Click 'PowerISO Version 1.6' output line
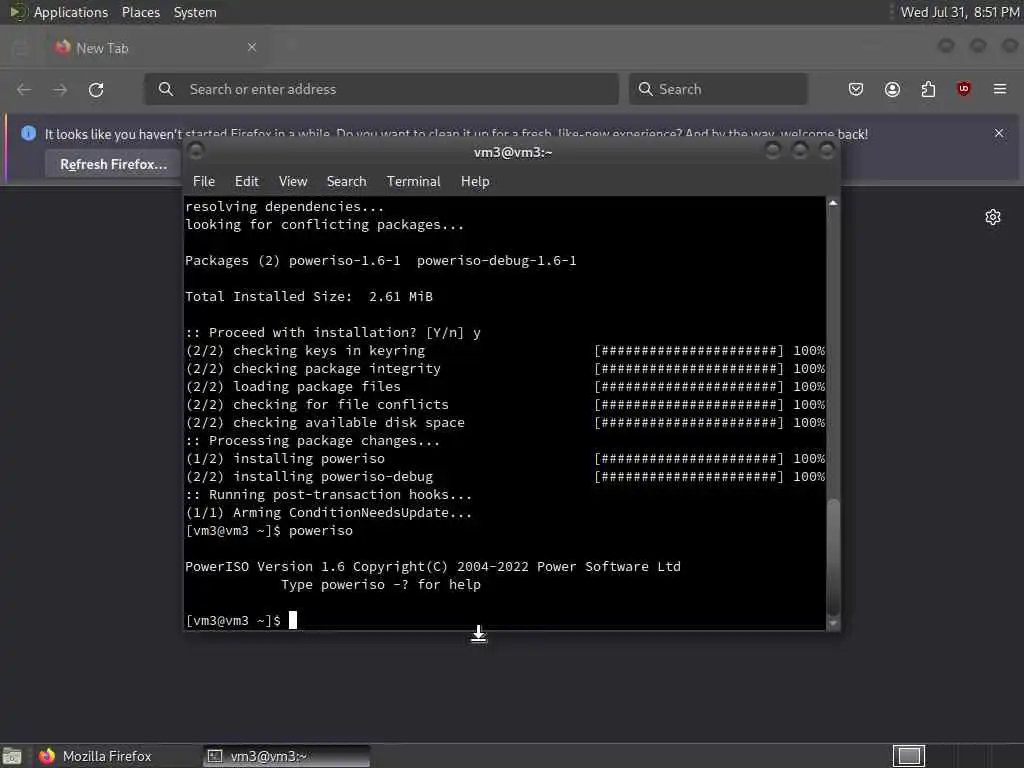Screen dimensions: 1024x768 tap(432, 567)
